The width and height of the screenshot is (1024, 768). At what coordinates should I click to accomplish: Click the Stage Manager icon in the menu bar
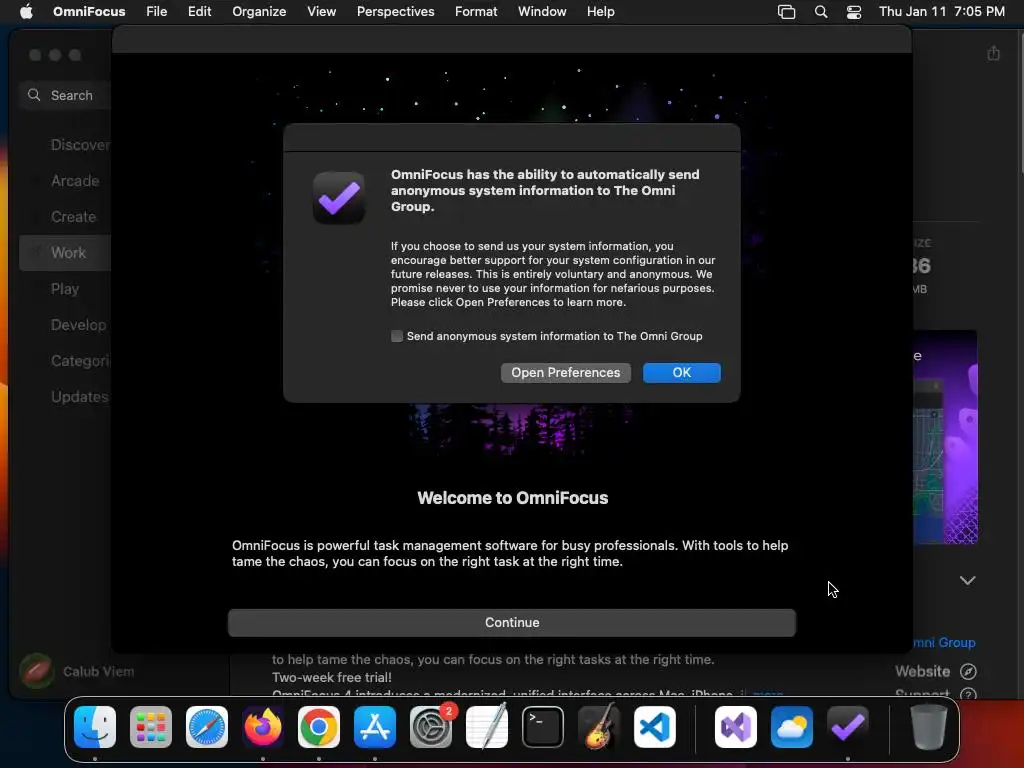pos(786,12)
